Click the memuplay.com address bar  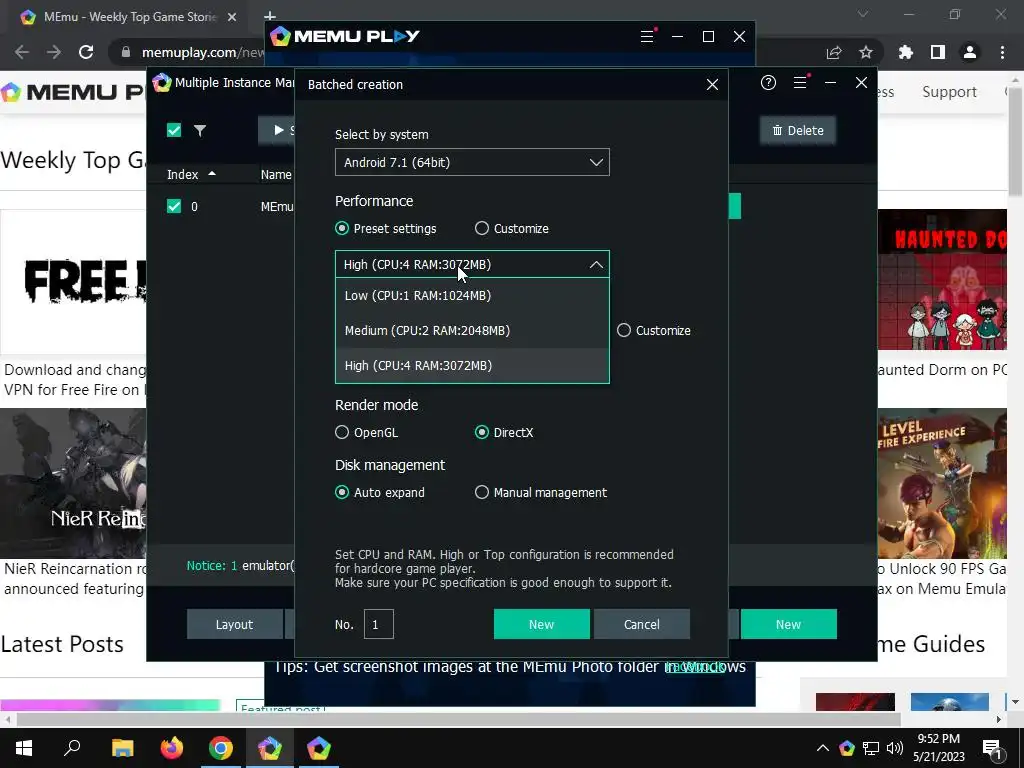click(x=202, y=52)
